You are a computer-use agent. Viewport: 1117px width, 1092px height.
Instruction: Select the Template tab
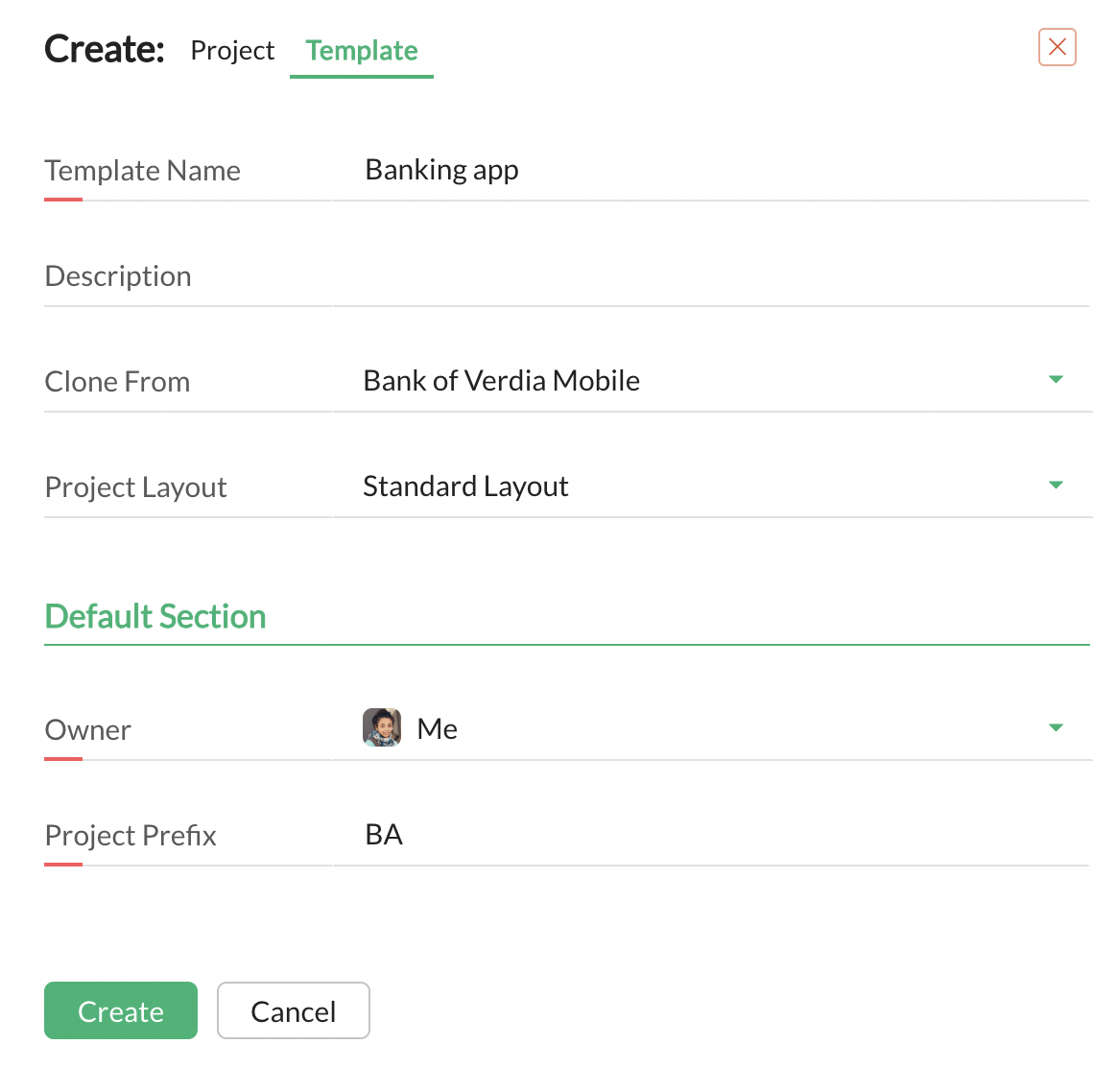tap(362, 50)
